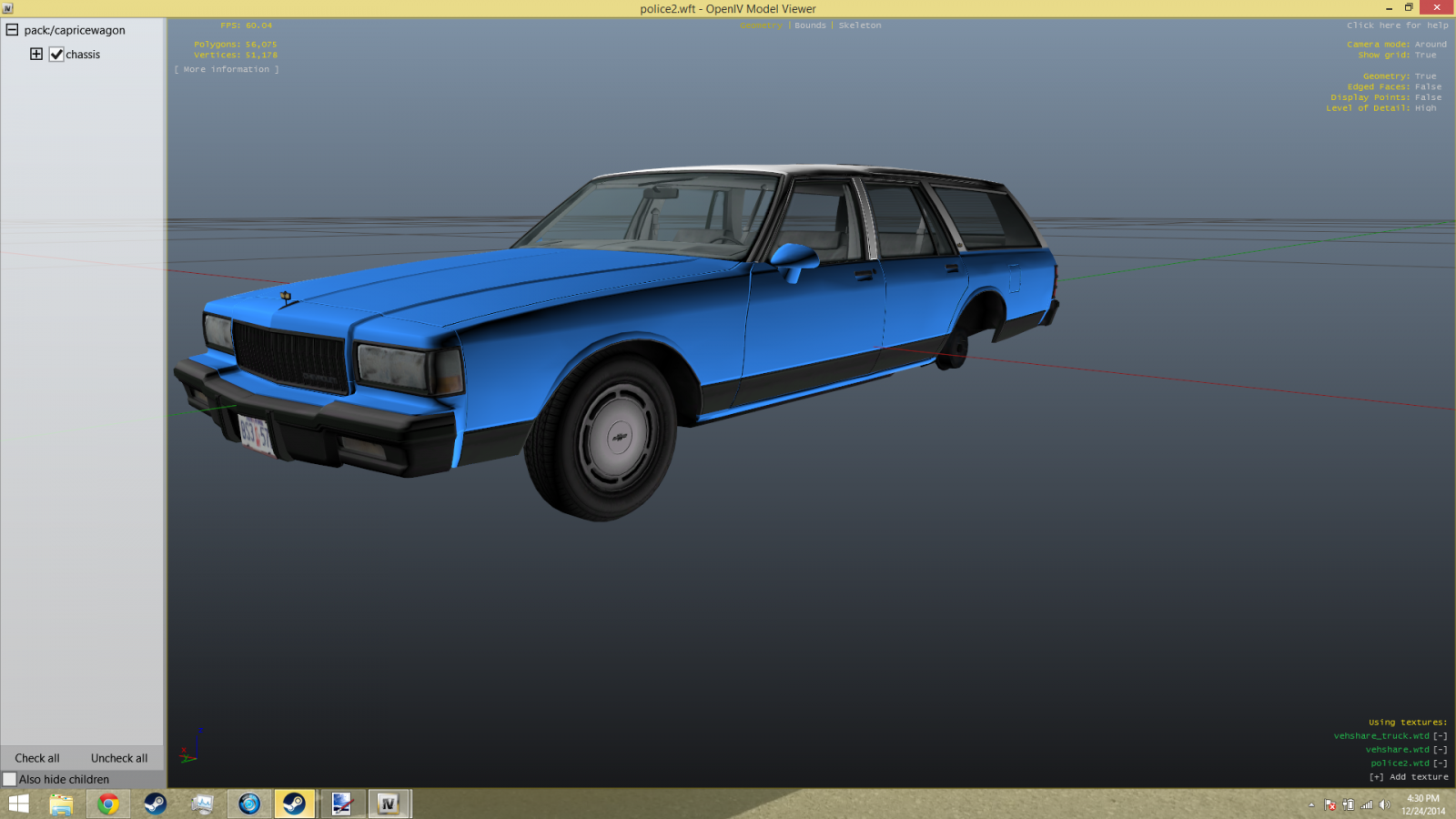Image resolution: width=1456 pixels, height=819 pixels.
Task: Uncheck the chassis visibility checkbox
Action: (56, 55)
